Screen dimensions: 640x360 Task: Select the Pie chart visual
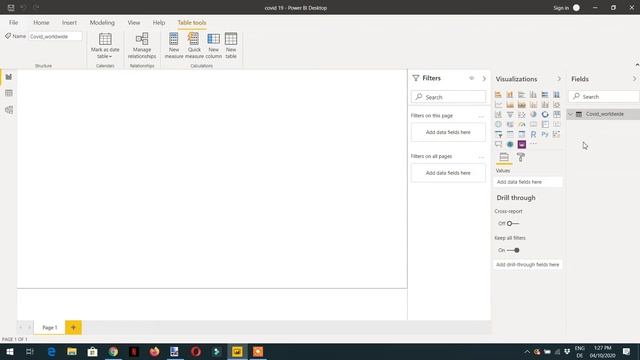coord(533,115)
